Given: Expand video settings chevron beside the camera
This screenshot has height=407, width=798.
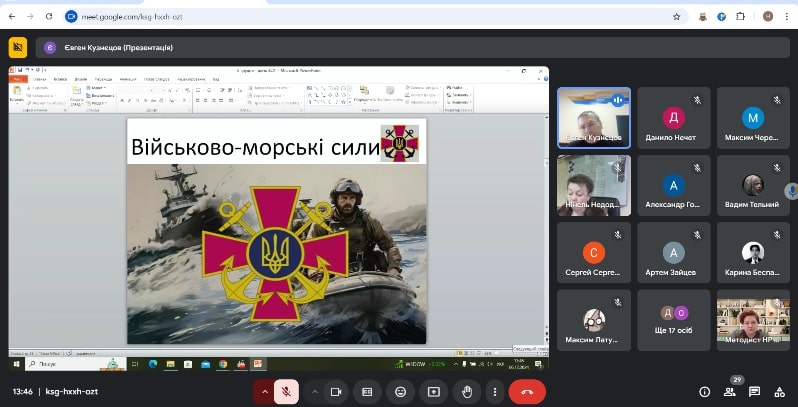Looking at the screenshot, I should click(x=315, y=392).
